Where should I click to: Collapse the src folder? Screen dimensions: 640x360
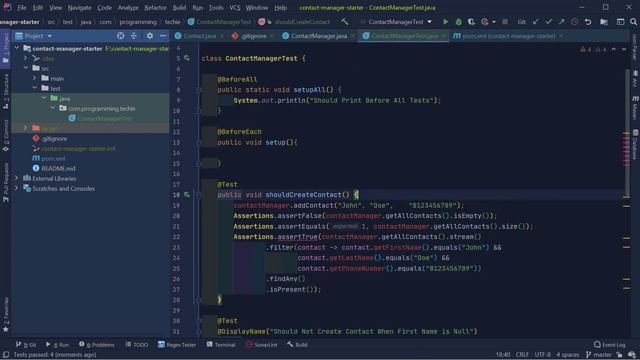point(26,68)
